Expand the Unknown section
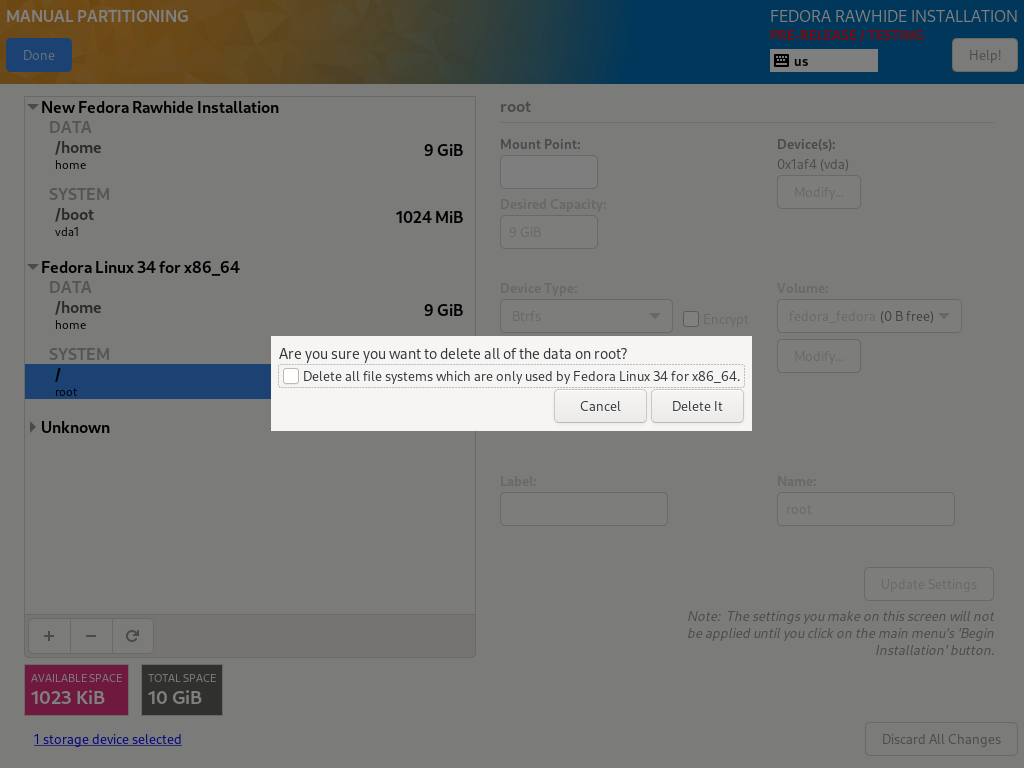1024x768 pixels. tap(33, 427)
